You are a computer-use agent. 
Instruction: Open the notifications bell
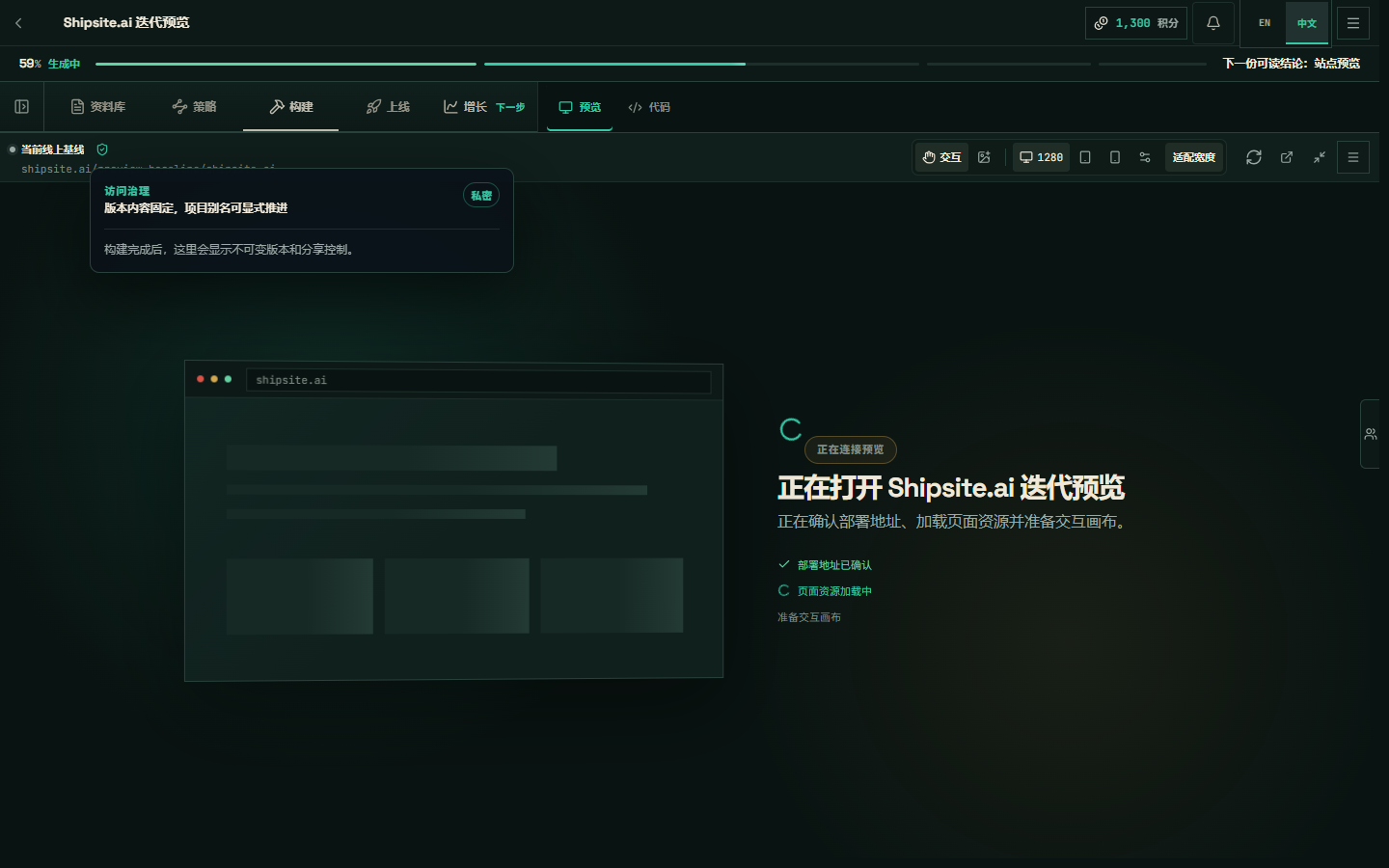(x=1213, y=23)
